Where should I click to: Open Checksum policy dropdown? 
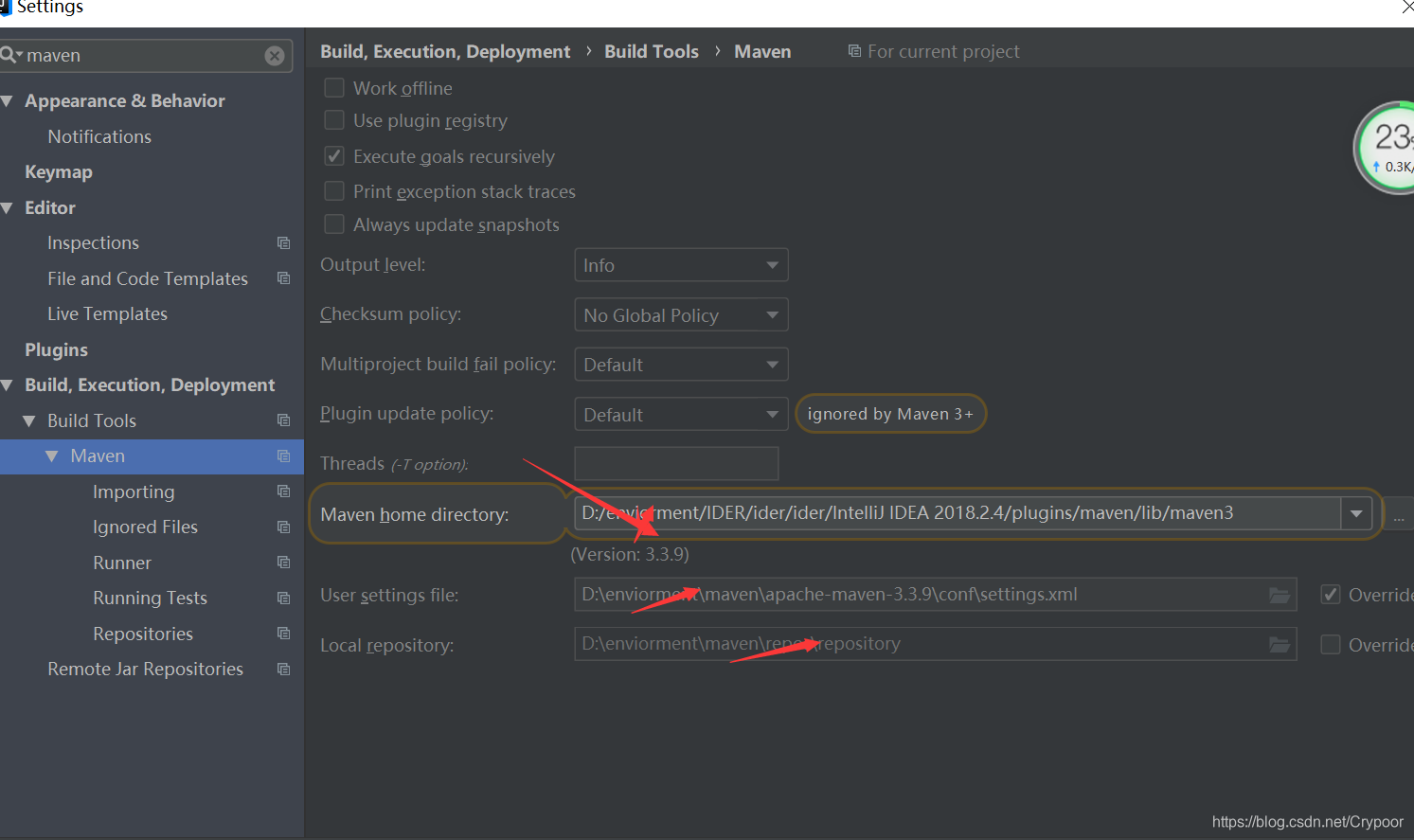(x=681, y=314)
